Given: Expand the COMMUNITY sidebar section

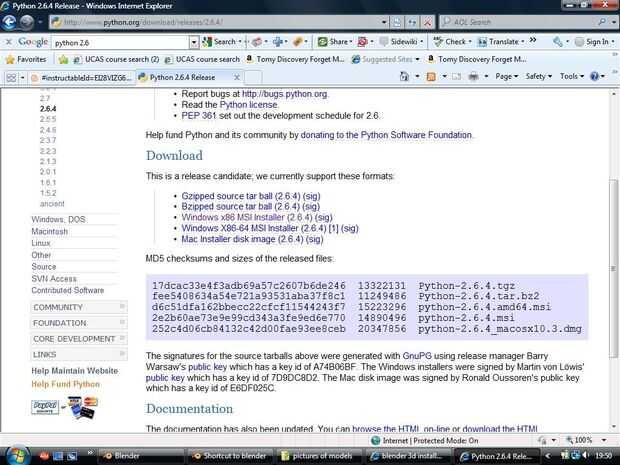Looking at the screenshot, I should click(x=79, y=307).
